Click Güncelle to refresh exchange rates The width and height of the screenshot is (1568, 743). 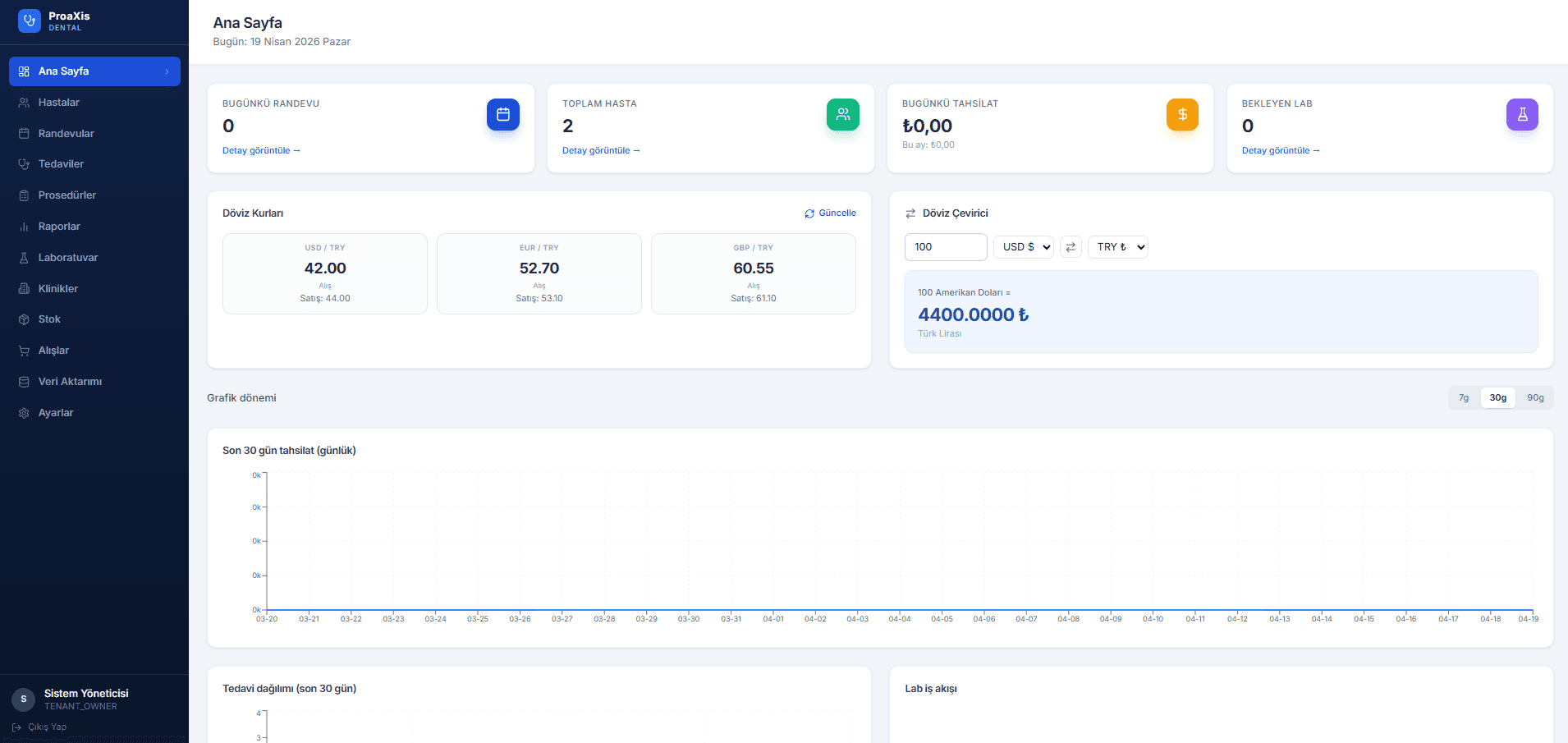point(831,213)
